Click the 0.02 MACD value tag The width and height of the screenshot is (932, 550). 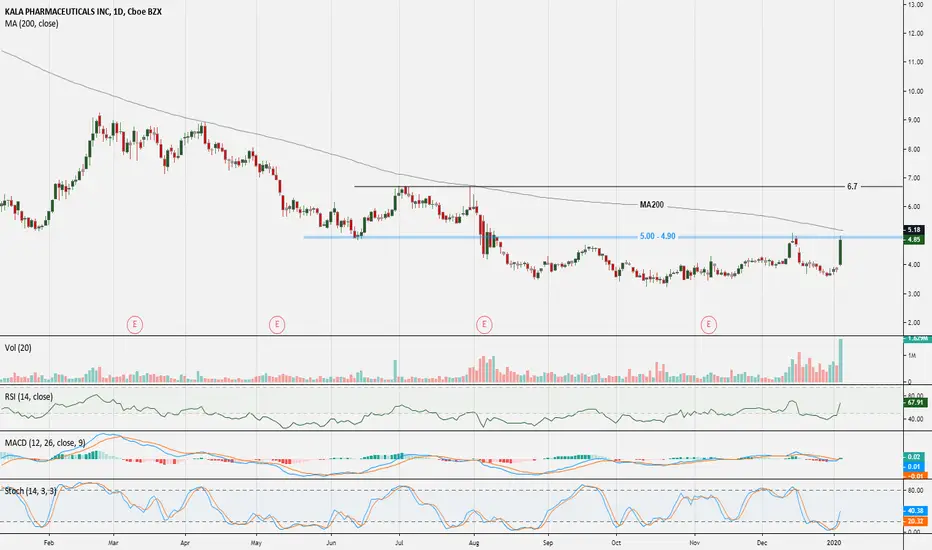(x=915, y=457)
